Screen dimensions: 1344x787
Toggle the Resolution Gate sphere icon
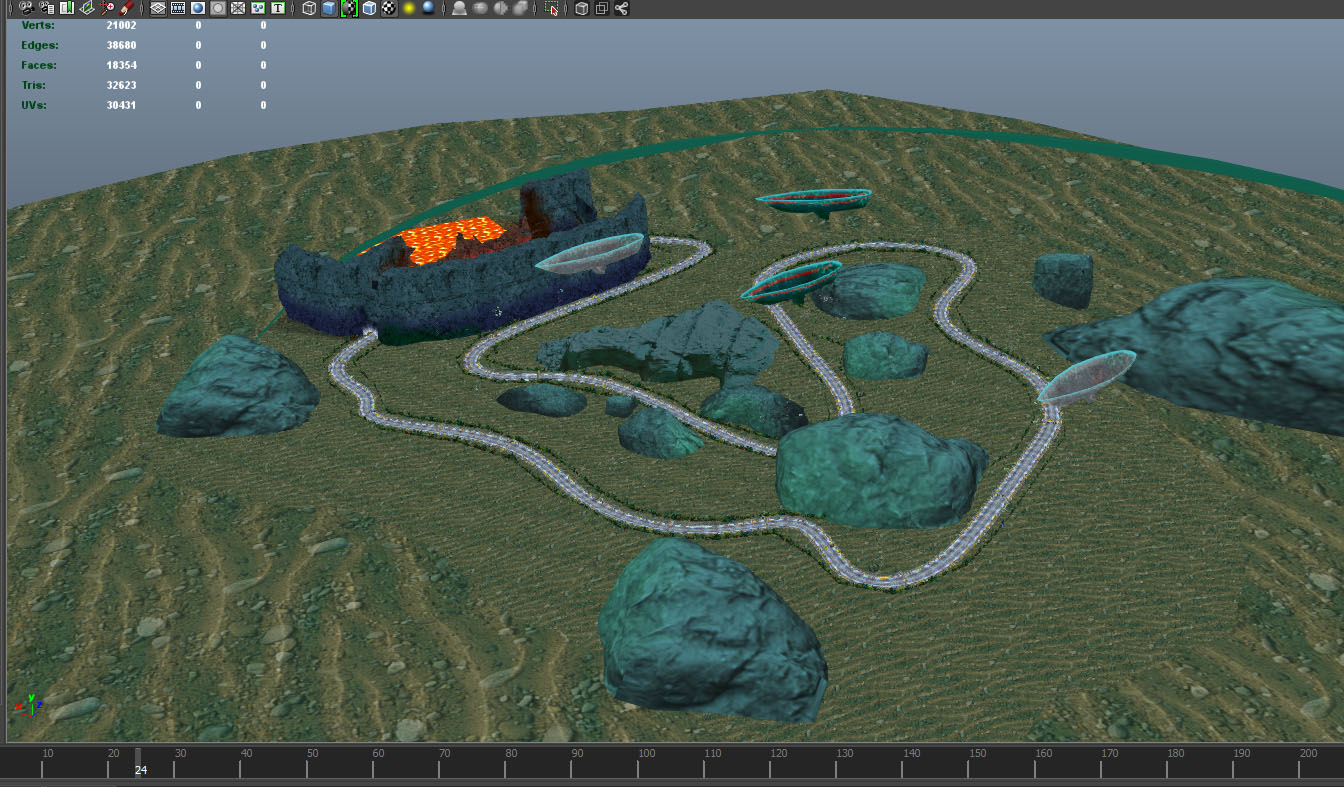coord(198,8)
